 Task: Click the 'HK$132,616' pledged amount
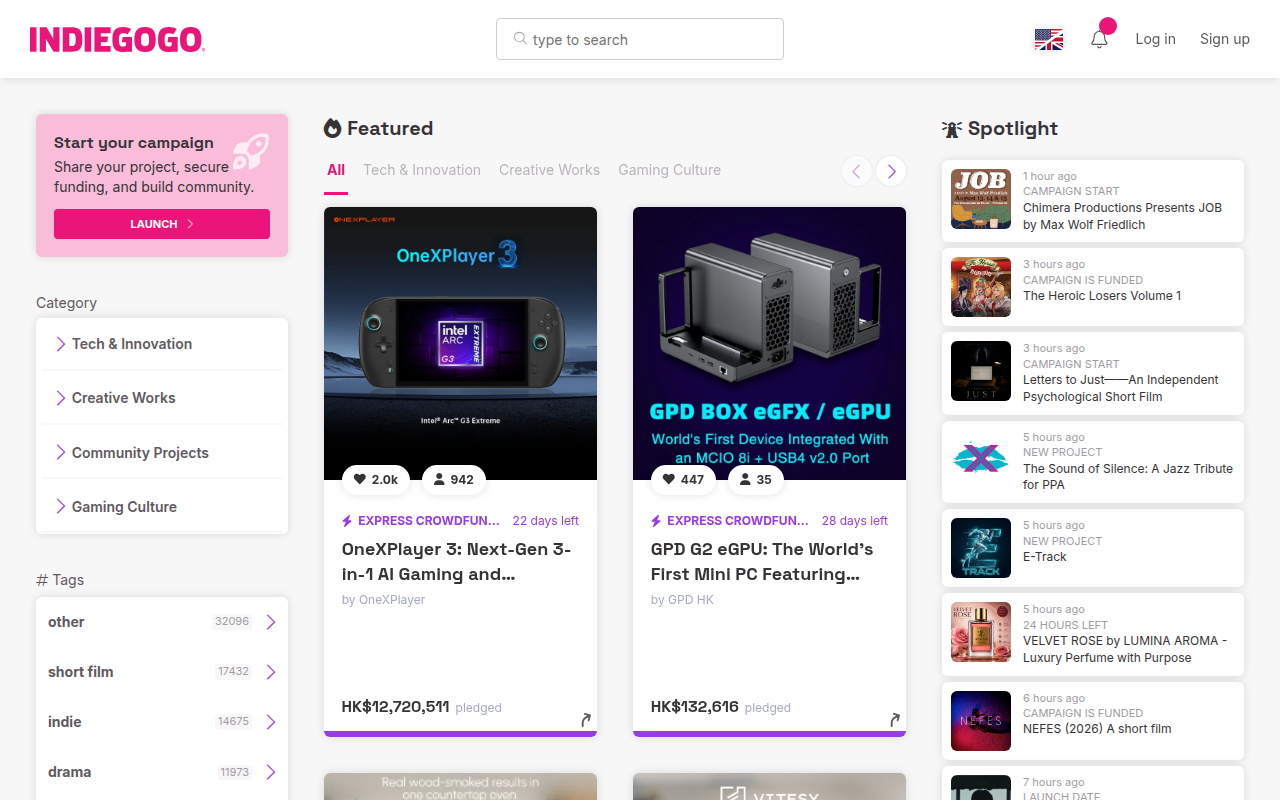[x=695, y=707]
